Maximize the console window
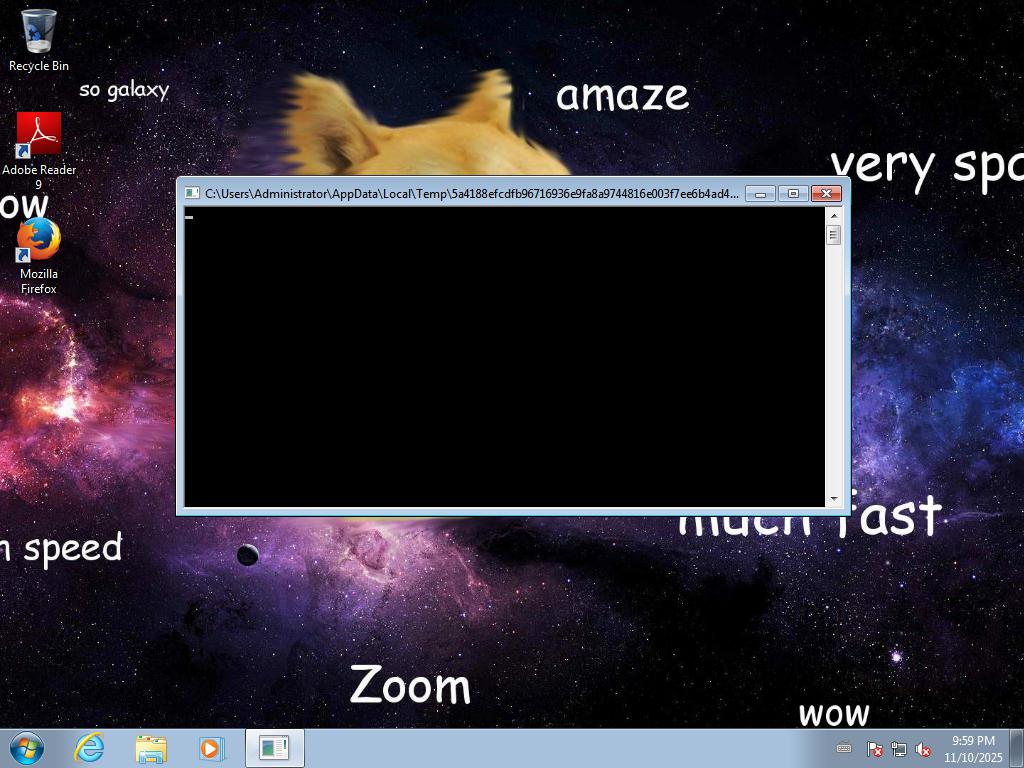The height and width of the screenshot is (768, 1024). [x=793, y=193]
